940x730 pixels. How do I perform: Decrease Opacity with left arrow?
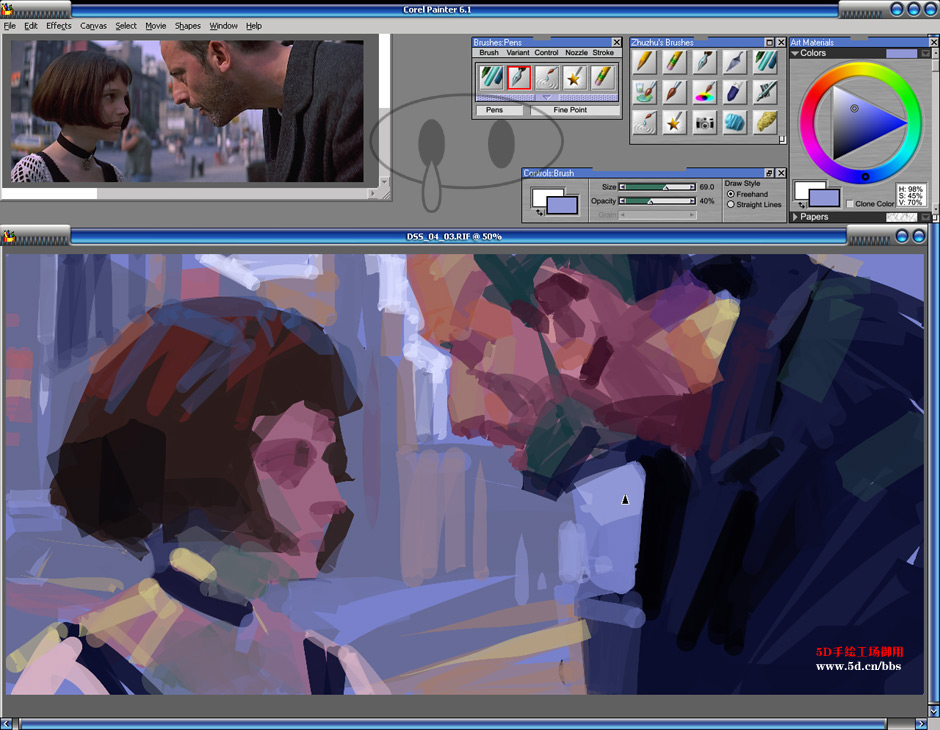click(x=622, y=201)
